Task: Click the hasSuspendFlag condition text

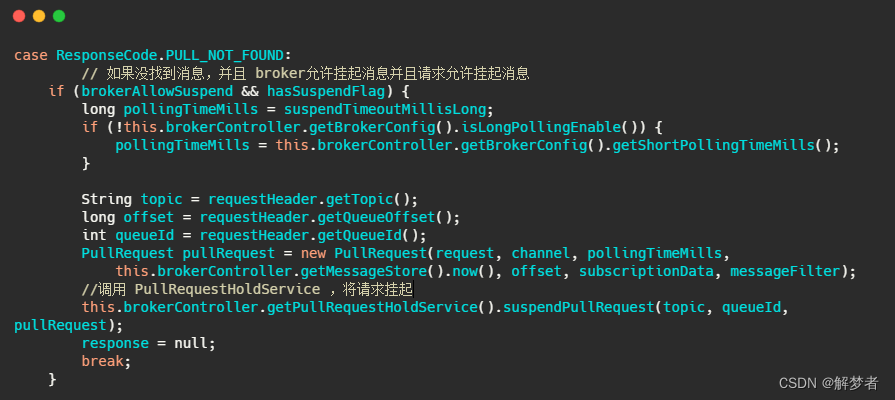Action: [x=326, y=91]
